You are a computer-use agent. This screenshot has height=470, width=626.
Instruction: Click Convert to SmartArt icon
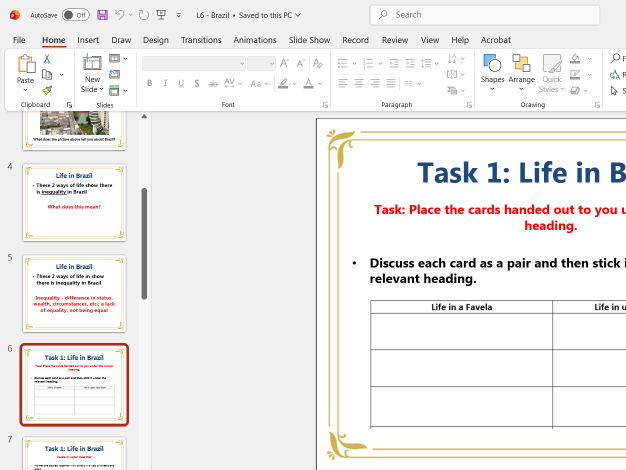(x=452, y=91)
